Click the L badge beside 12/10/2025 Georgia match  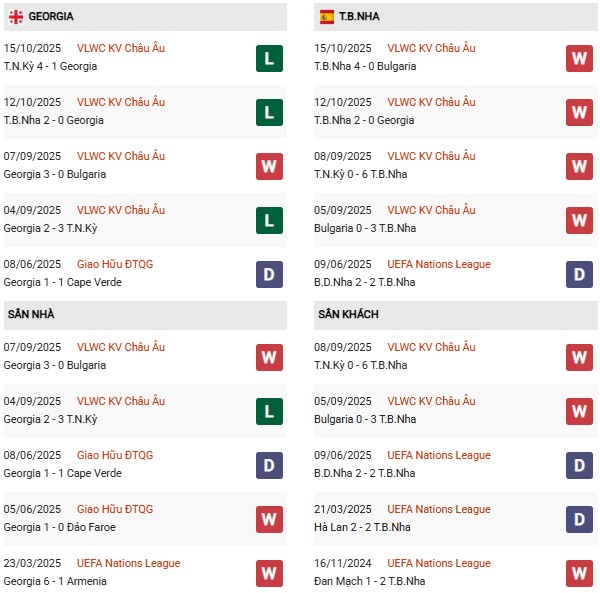(269, 112)
